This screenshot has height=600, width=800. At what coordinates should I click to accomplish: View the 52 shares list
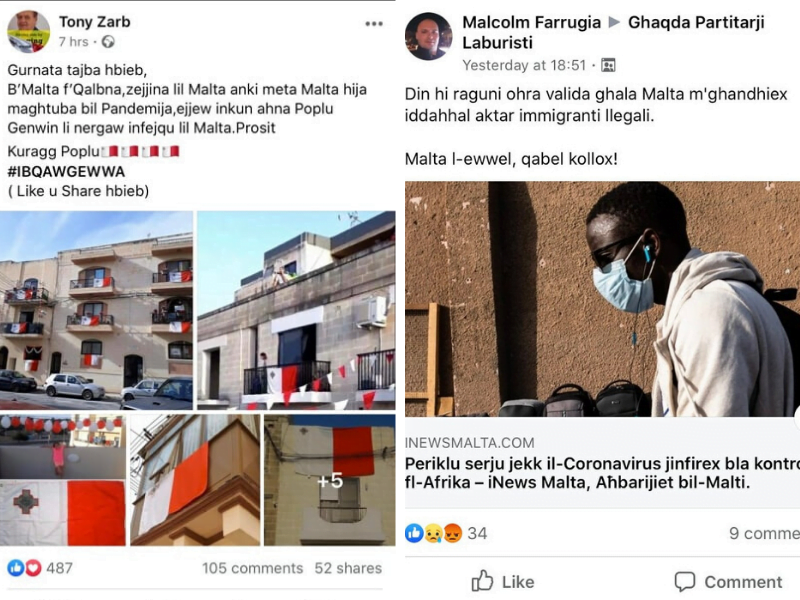(x=348, y=568)
